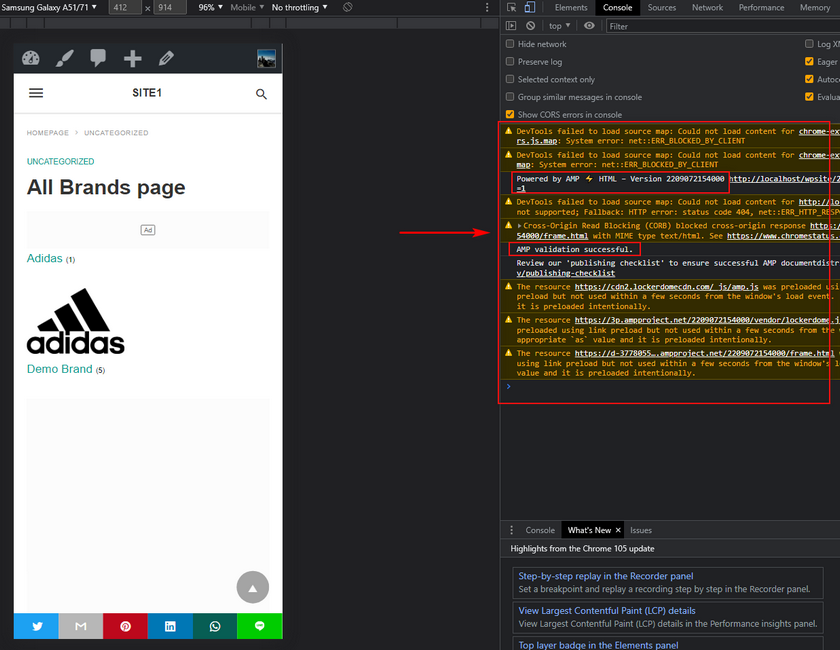This screenshot has height=650, width=840.
Task: Open the WordPress dashboard gauge icon
Action: [x=31, y=58]
